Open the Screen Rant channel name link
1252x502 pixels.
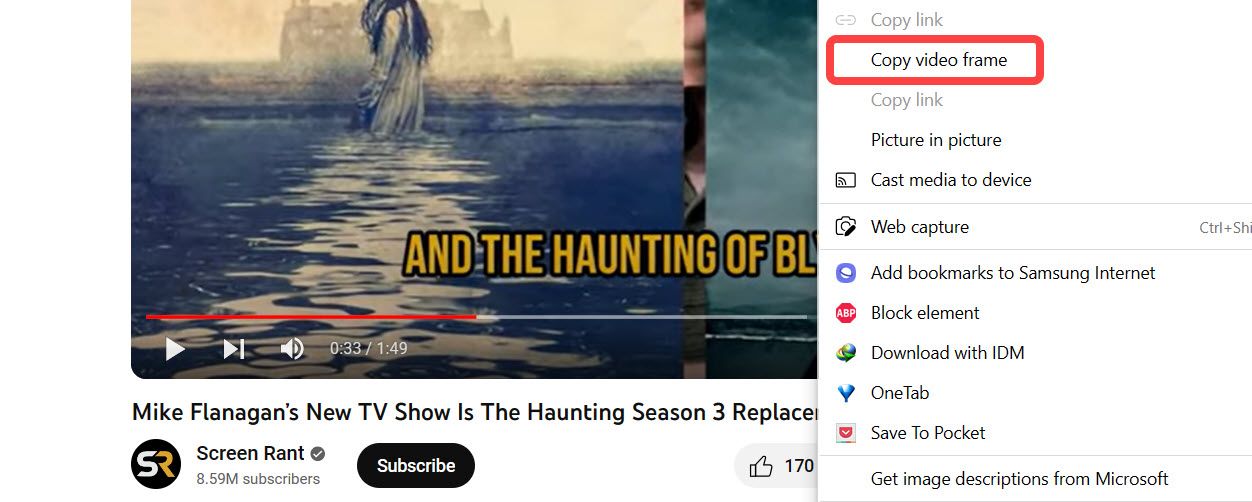tap(250, 453)
